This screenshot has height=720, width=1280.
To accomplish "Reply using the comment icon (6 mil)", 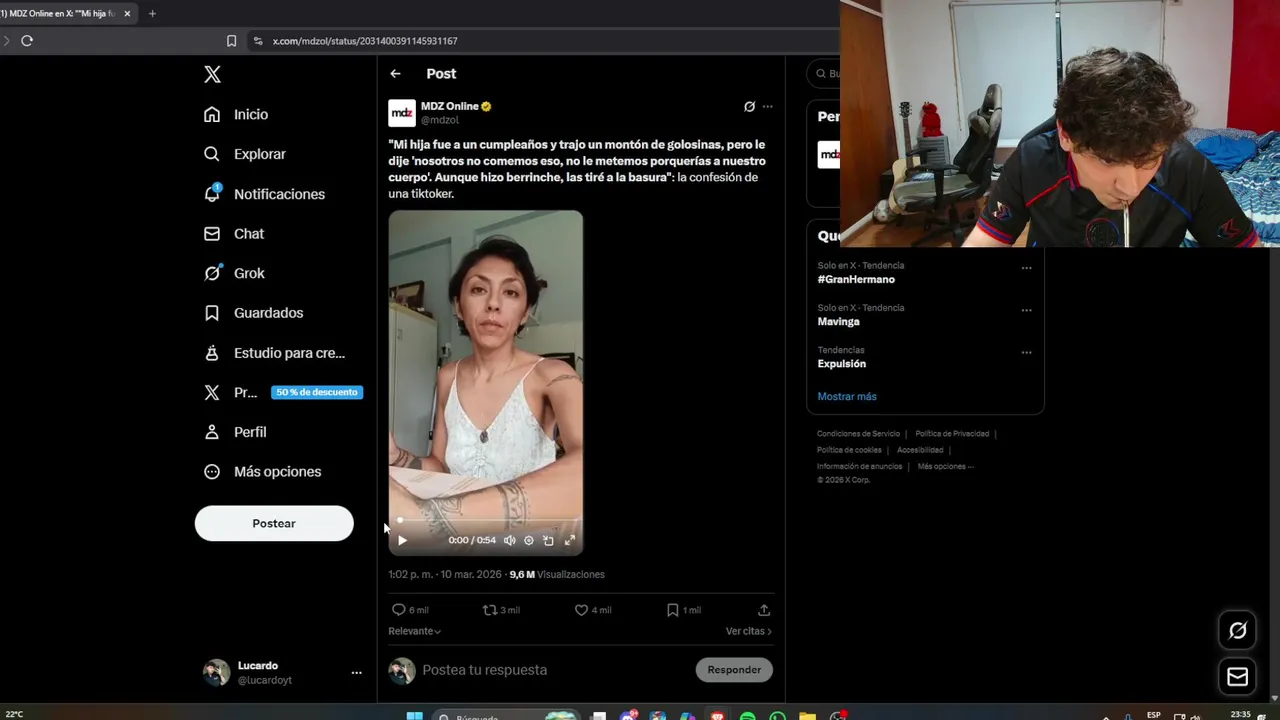I will point(398,610).
